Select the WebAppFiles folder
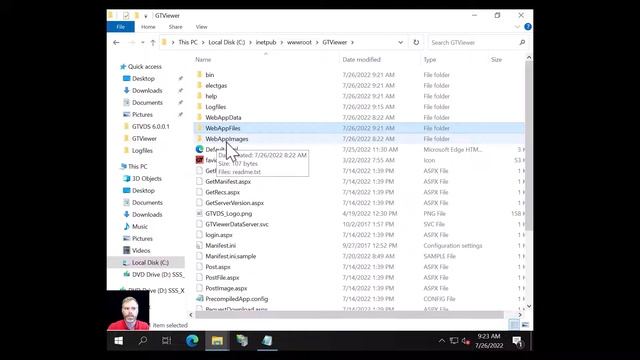The height and width of the screenshot is (360, 640). [x=223, y=128]
